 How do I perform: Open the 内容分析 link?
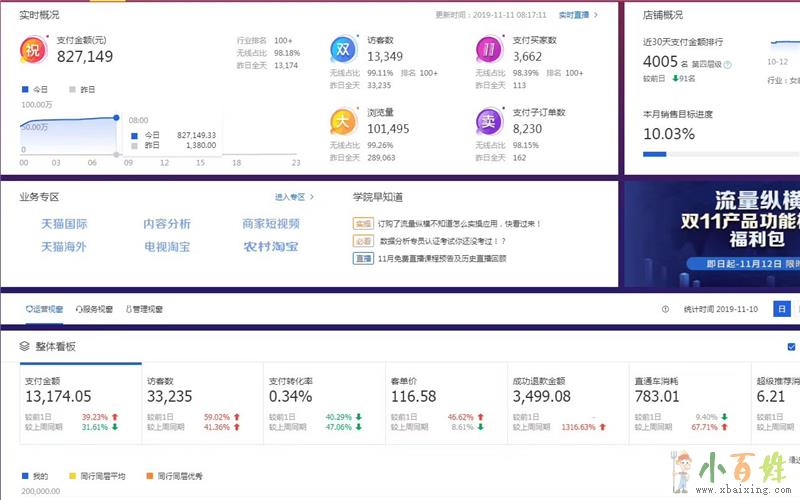tap(167, 224)
